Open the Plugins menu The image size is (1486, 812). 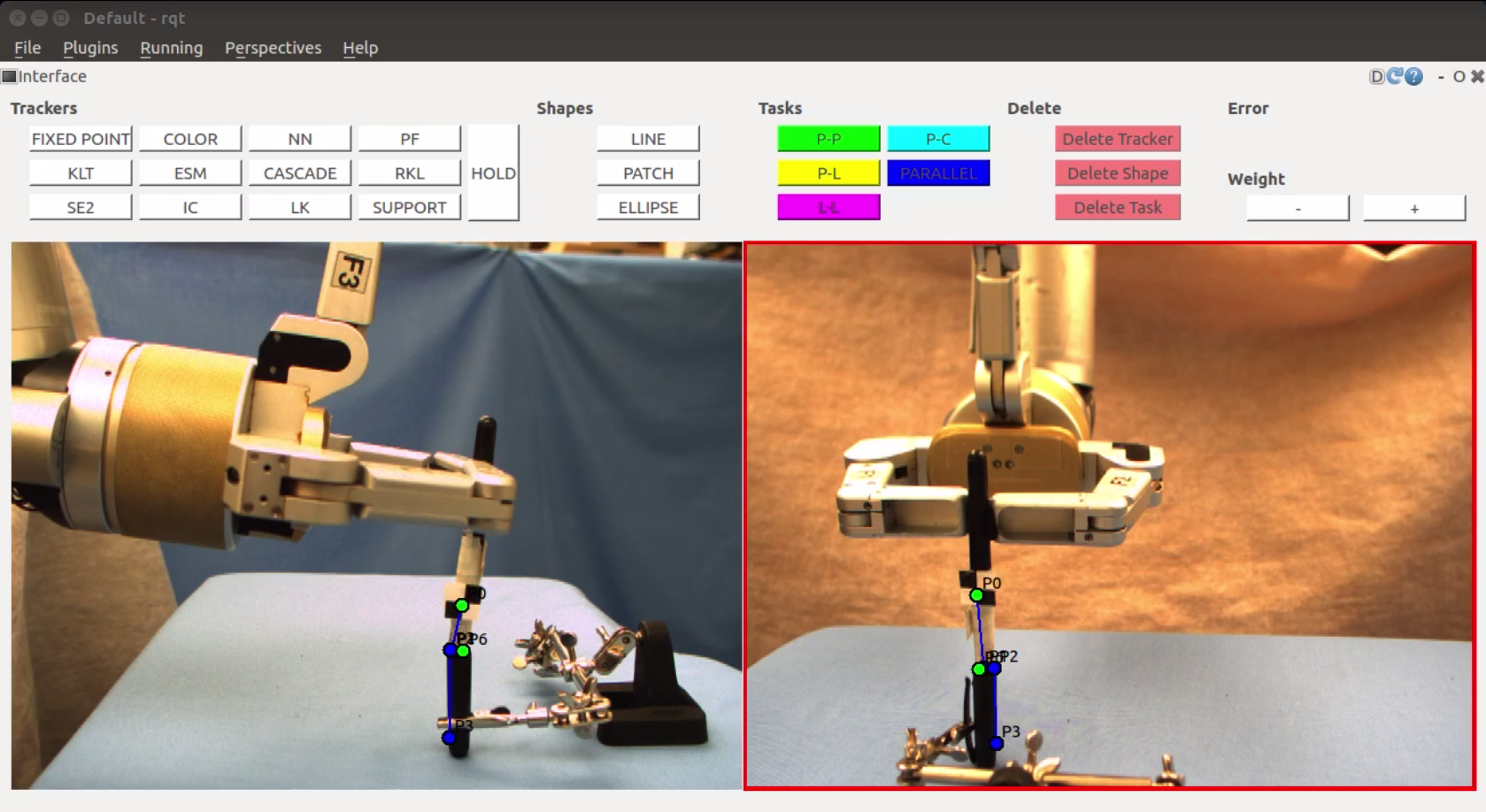90,48
